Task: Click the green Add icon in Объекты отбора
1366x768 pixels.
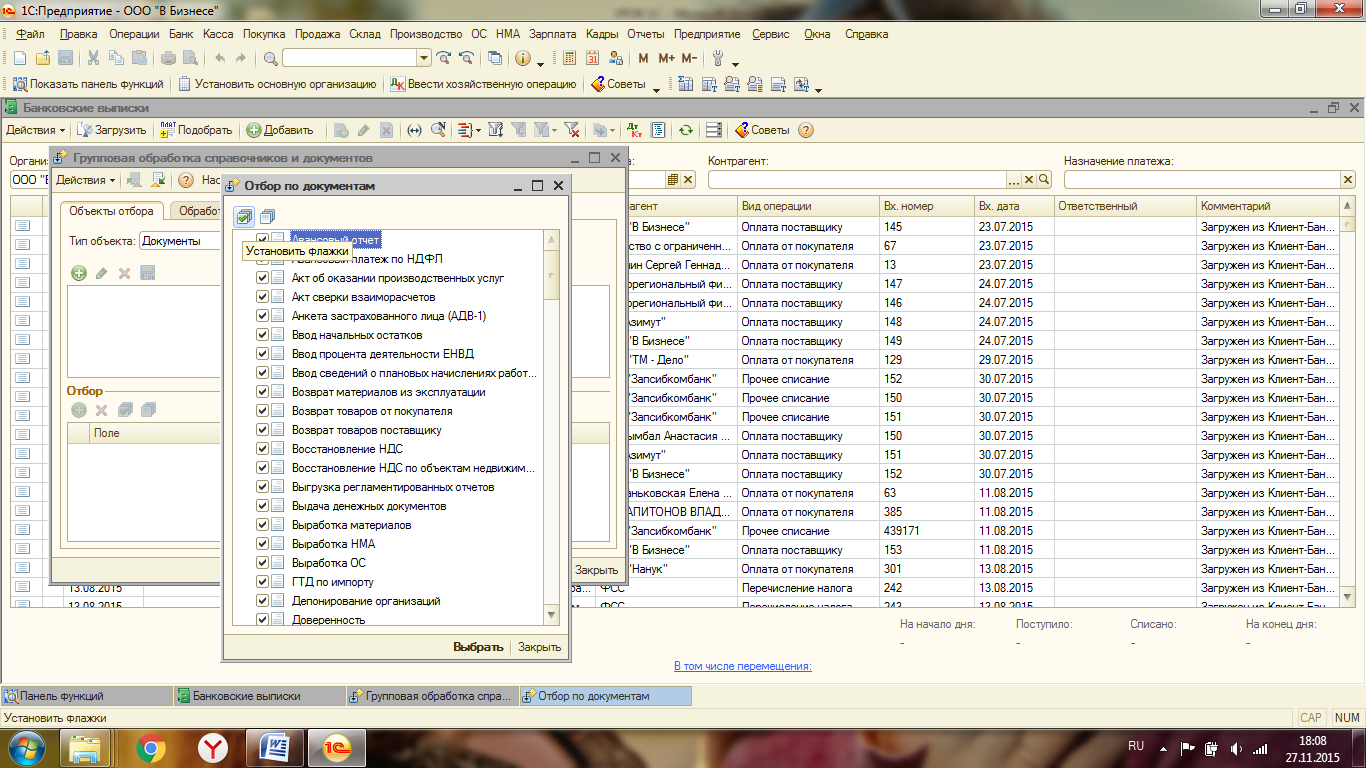Action: click(x=79, y=273)
